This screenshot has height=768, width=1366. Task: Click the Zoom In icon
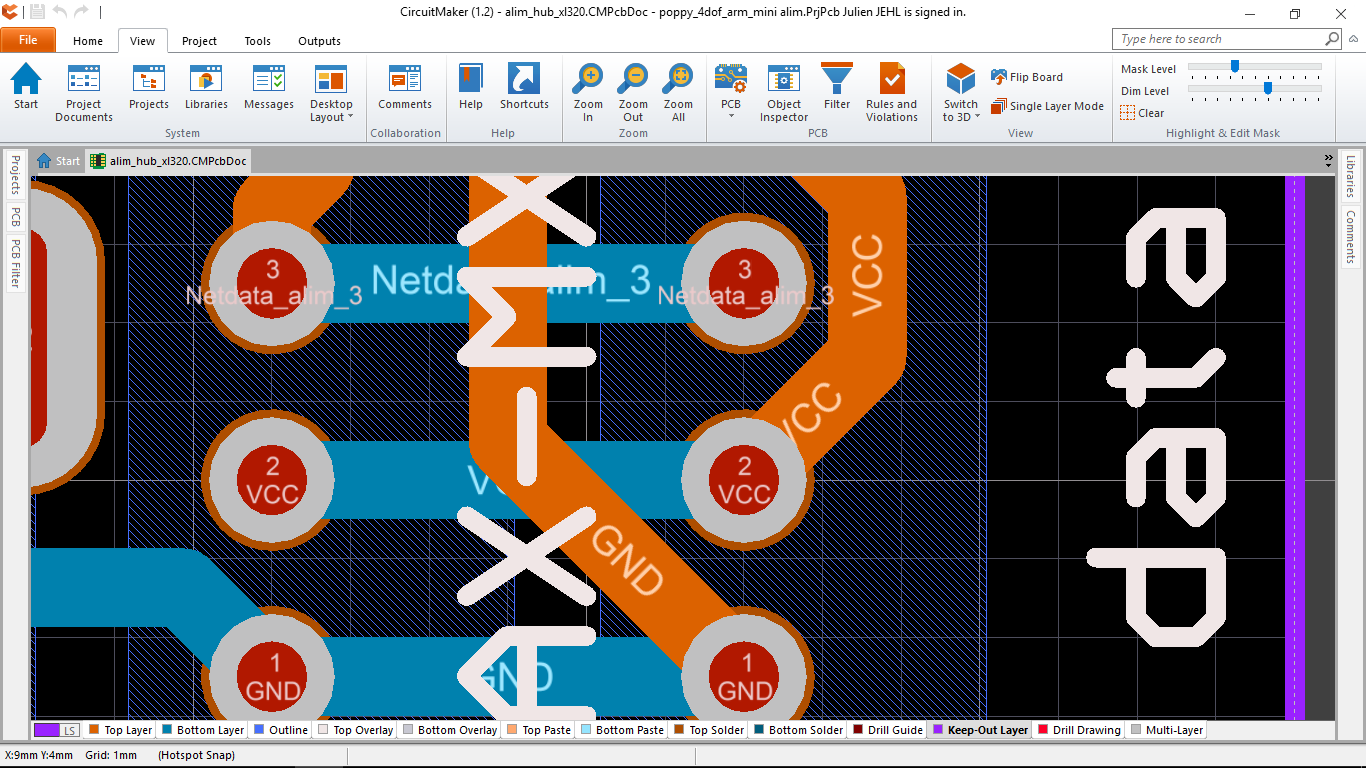(588, 91)
